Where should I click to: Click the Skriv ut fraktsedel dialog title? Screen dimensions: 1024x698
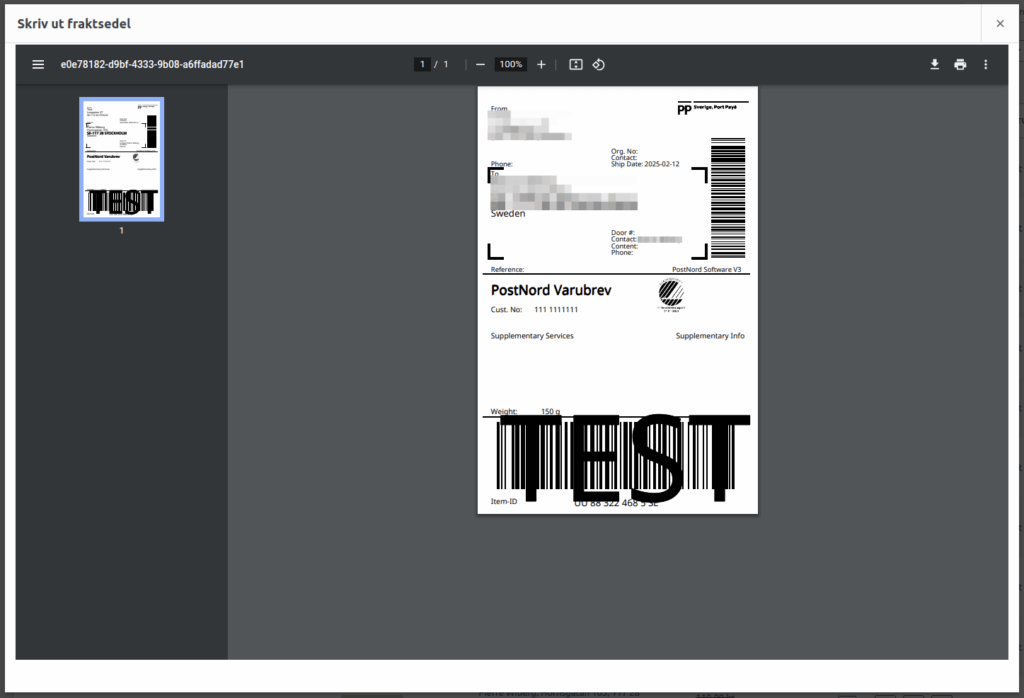click(x=73, y=23)
